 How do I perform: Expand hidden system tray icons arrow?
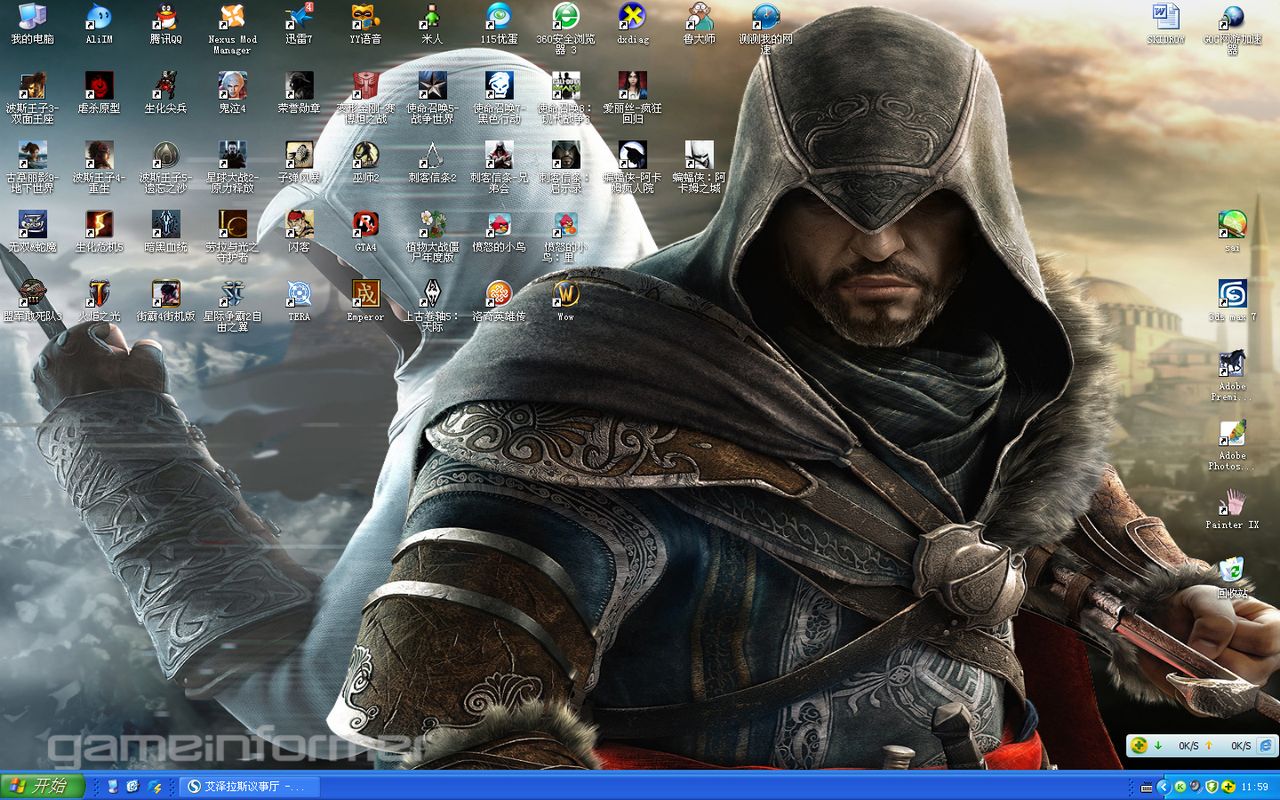pos(1162,787)
